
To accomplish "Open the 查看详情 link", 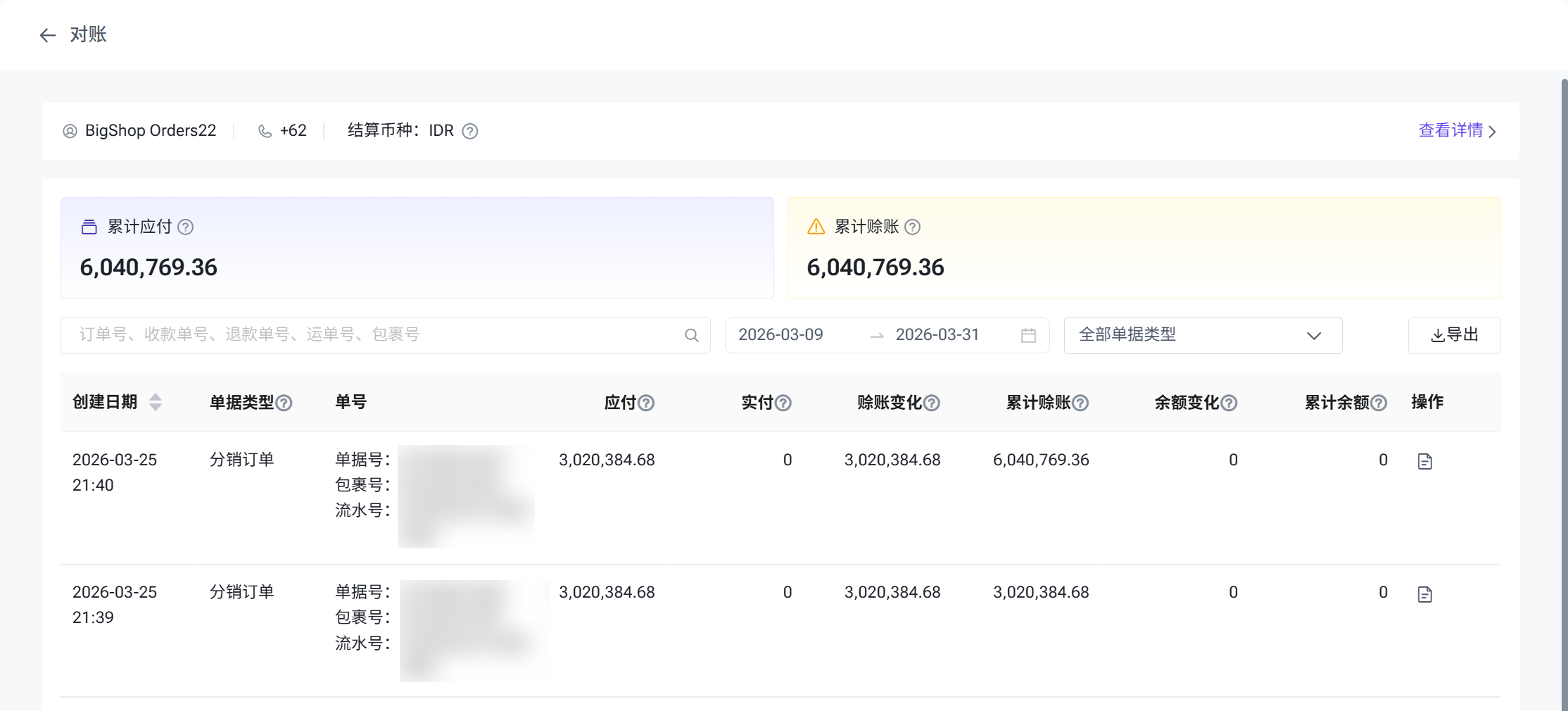I will click(1456, 131).
